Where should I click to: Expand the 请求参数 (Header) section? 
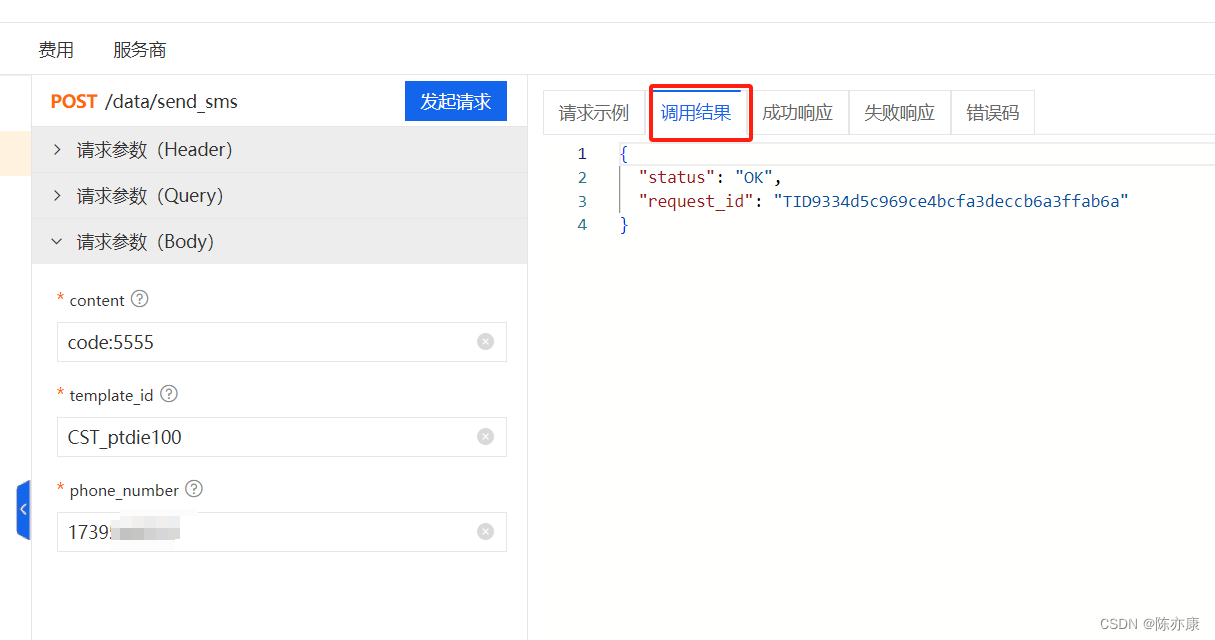coord(279,150)
